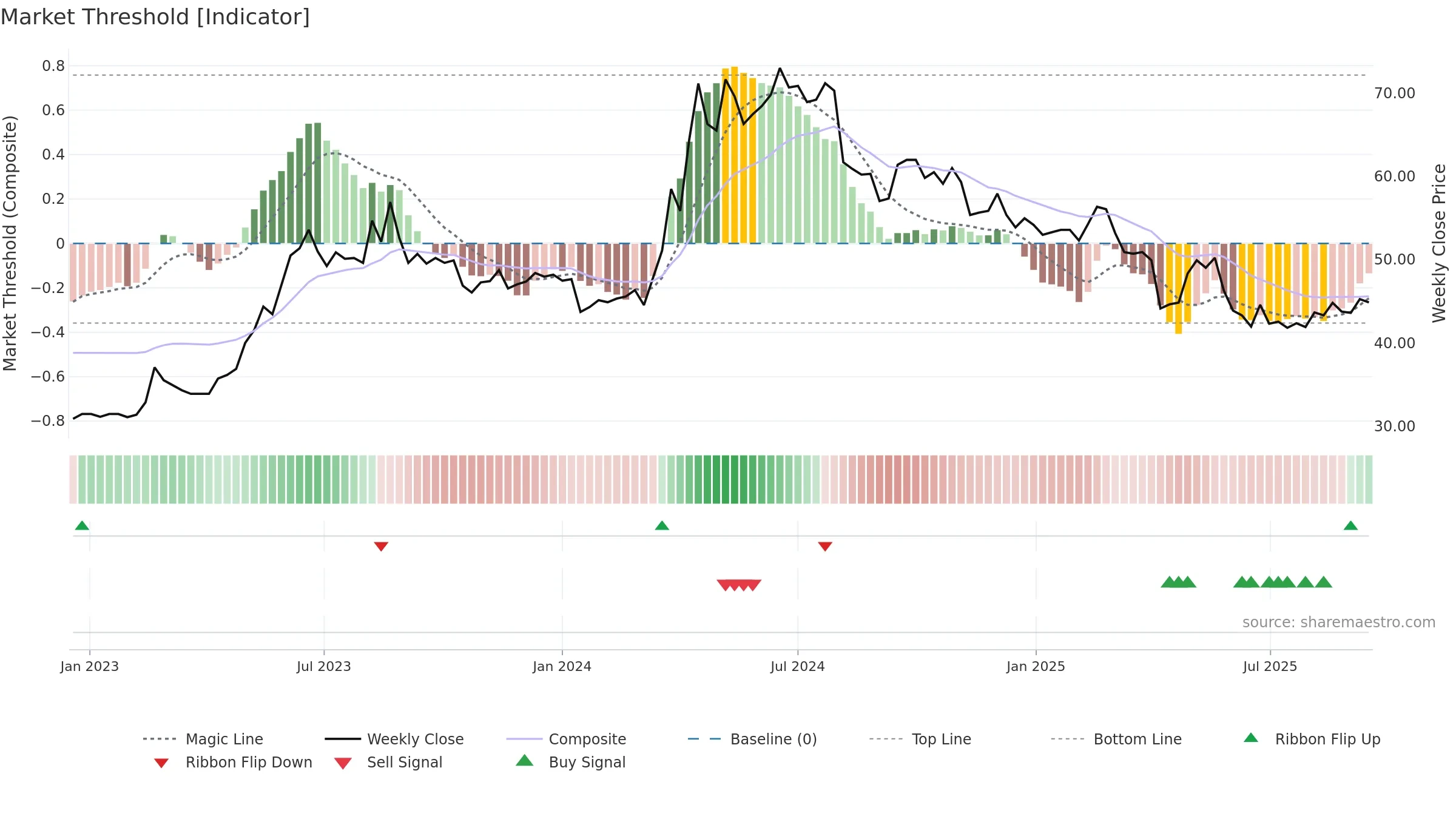Image resolution: width=1456 pixels, height=819 pixels.
Task: Click the Market Threshold [Indicator] chart title
Action: point(155,17)
